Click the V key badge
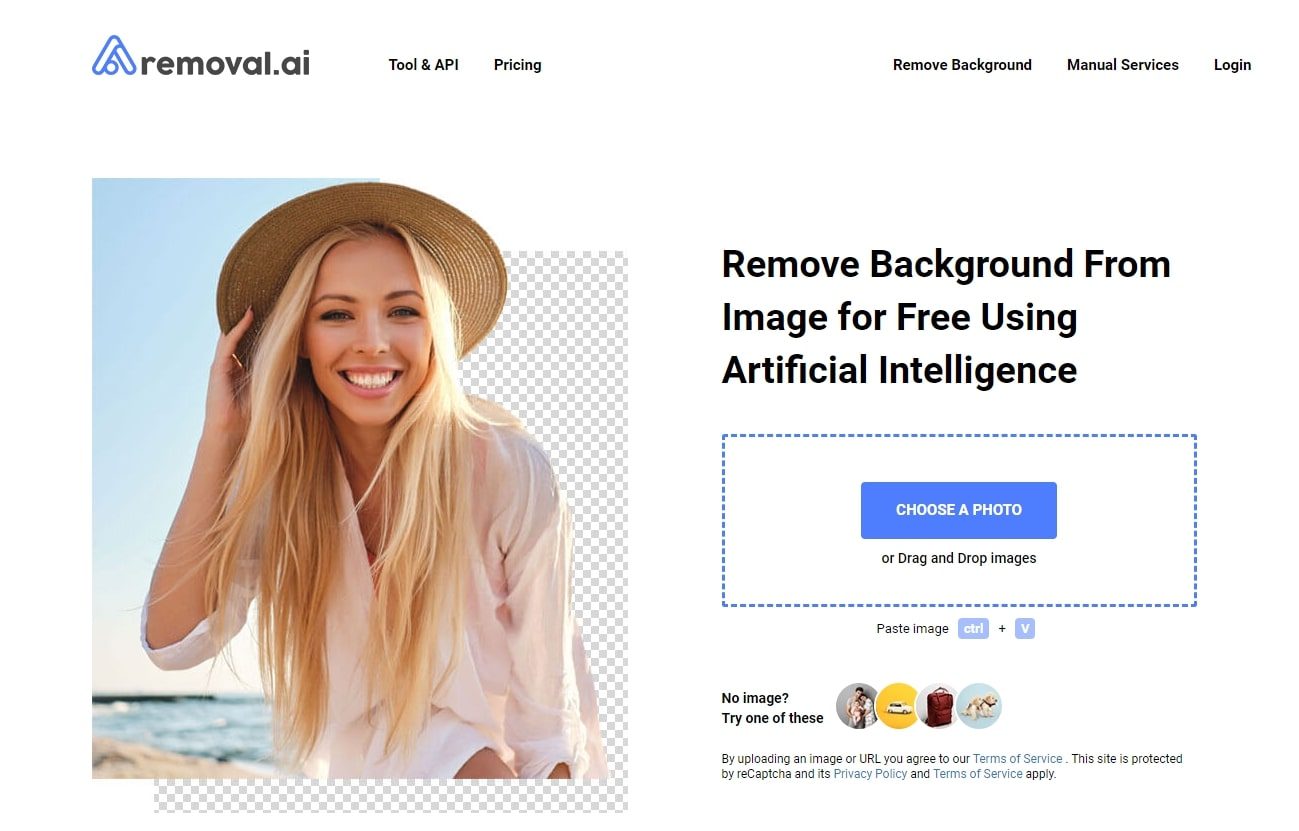Screen dimensions: 1299x831 tap(1025, 629)
